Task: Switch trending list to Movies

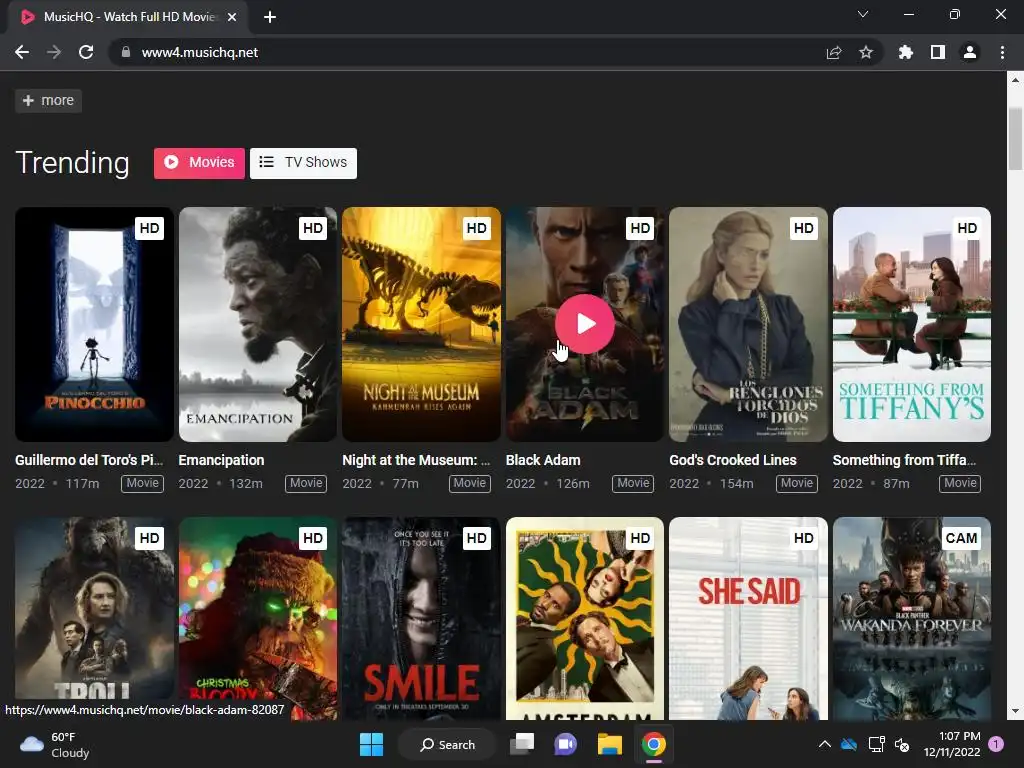Action: click(199, 163)
